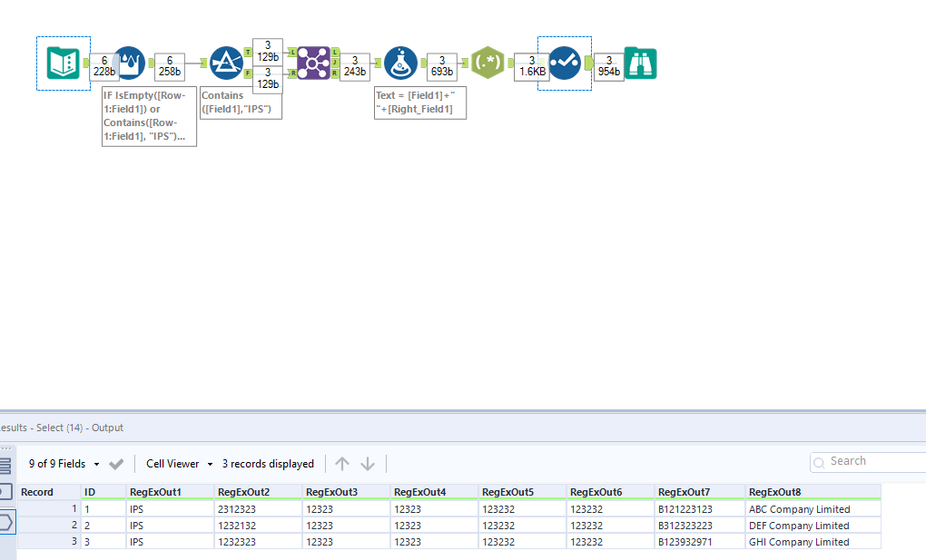Select row number 1 in Record column
Screen dimensions: 926x560
[49, 509]
